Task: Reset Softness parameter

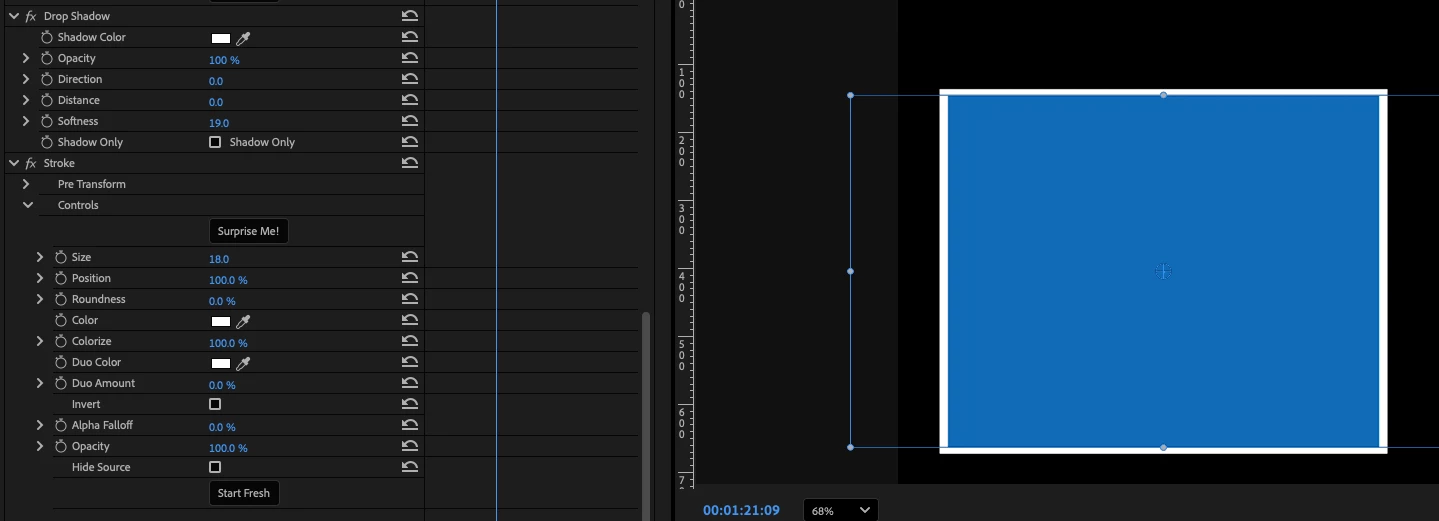Action: point(410,121)
